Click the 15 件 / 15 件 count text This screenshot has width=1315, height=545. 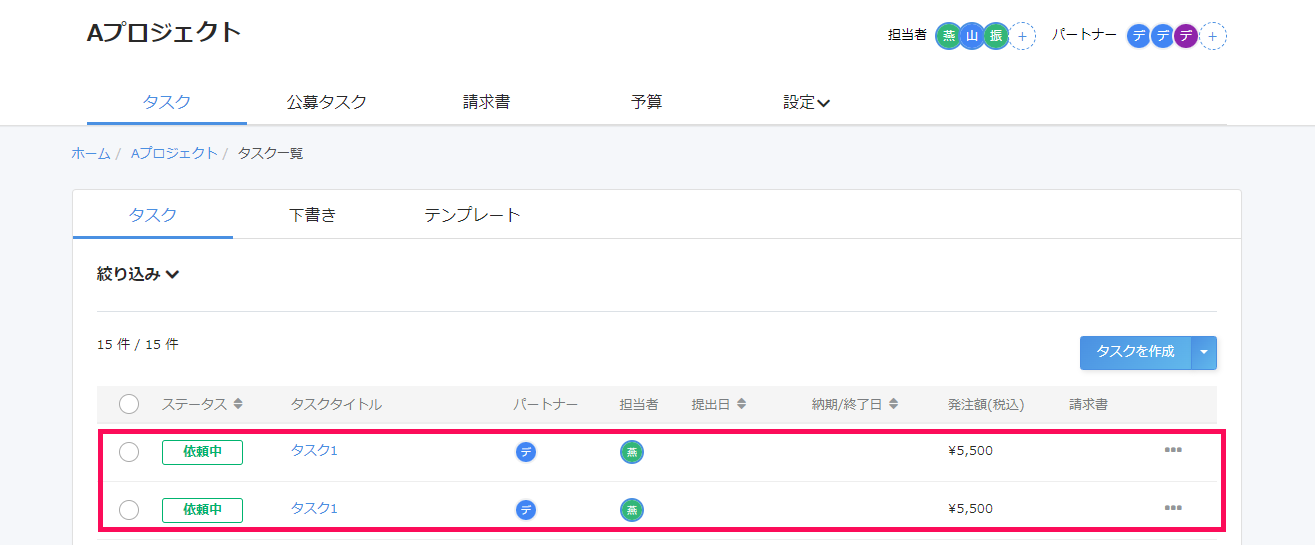pos(138,344)
